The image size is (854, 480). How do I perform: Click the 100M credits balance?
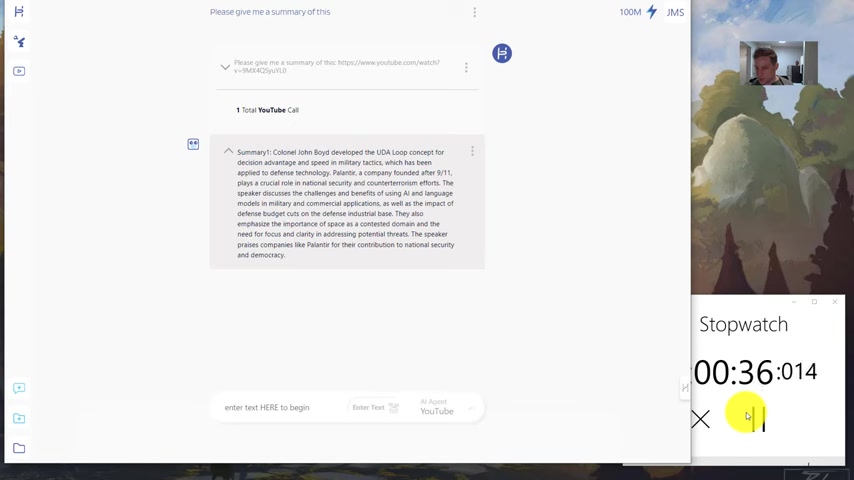point(630,12)
